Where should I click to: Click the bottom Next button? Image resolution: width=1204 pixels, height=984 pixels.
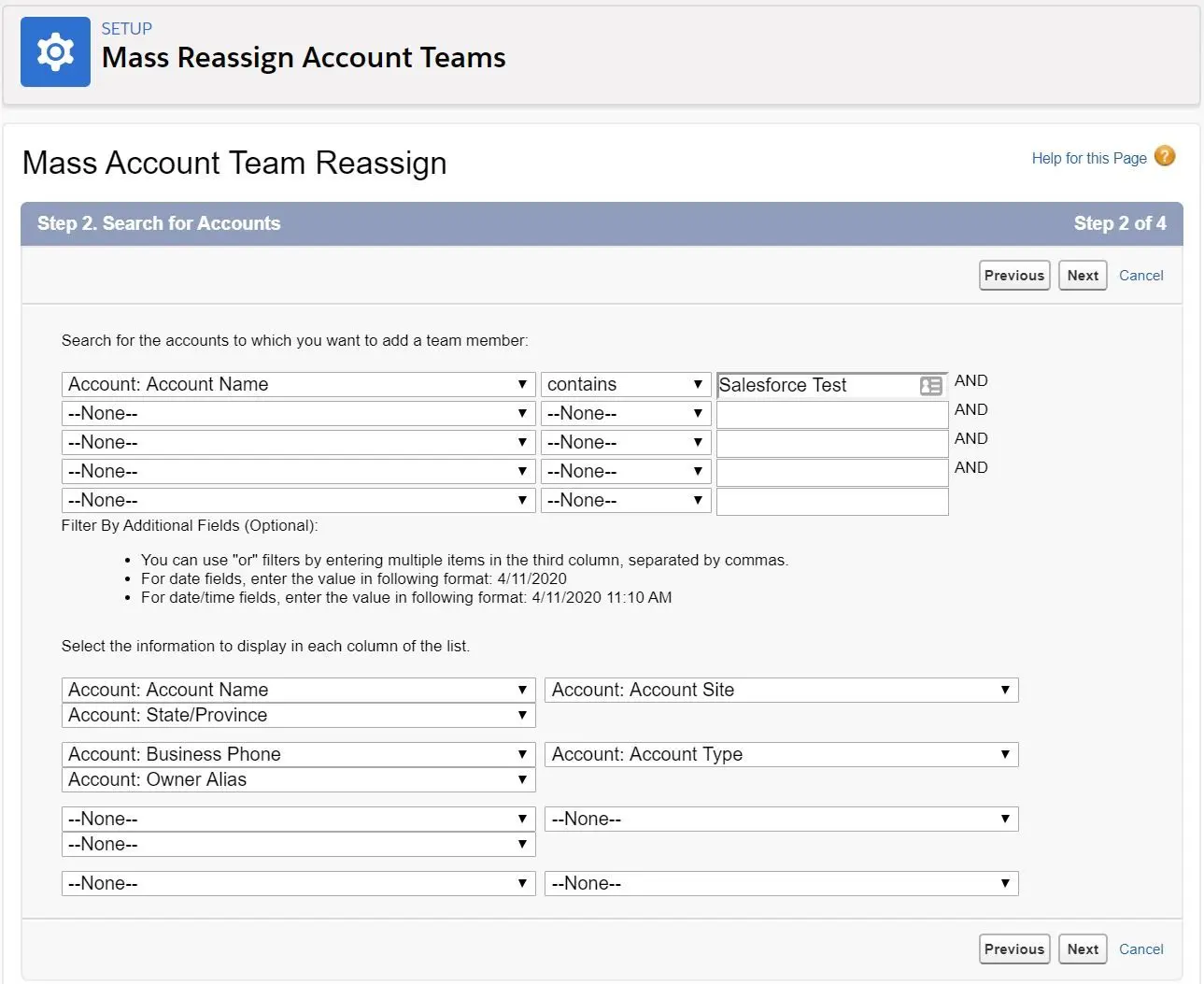click(1083, 949)
